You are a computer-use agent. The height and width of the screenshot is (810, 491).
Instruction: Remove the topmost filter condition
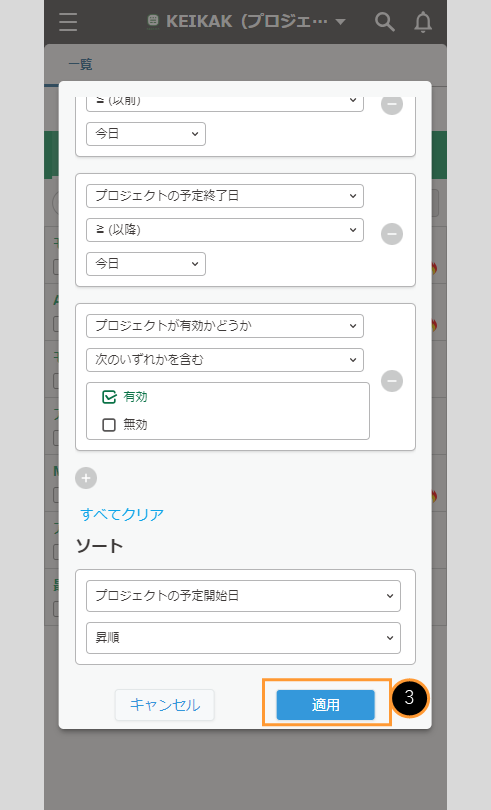click(392, 104)
